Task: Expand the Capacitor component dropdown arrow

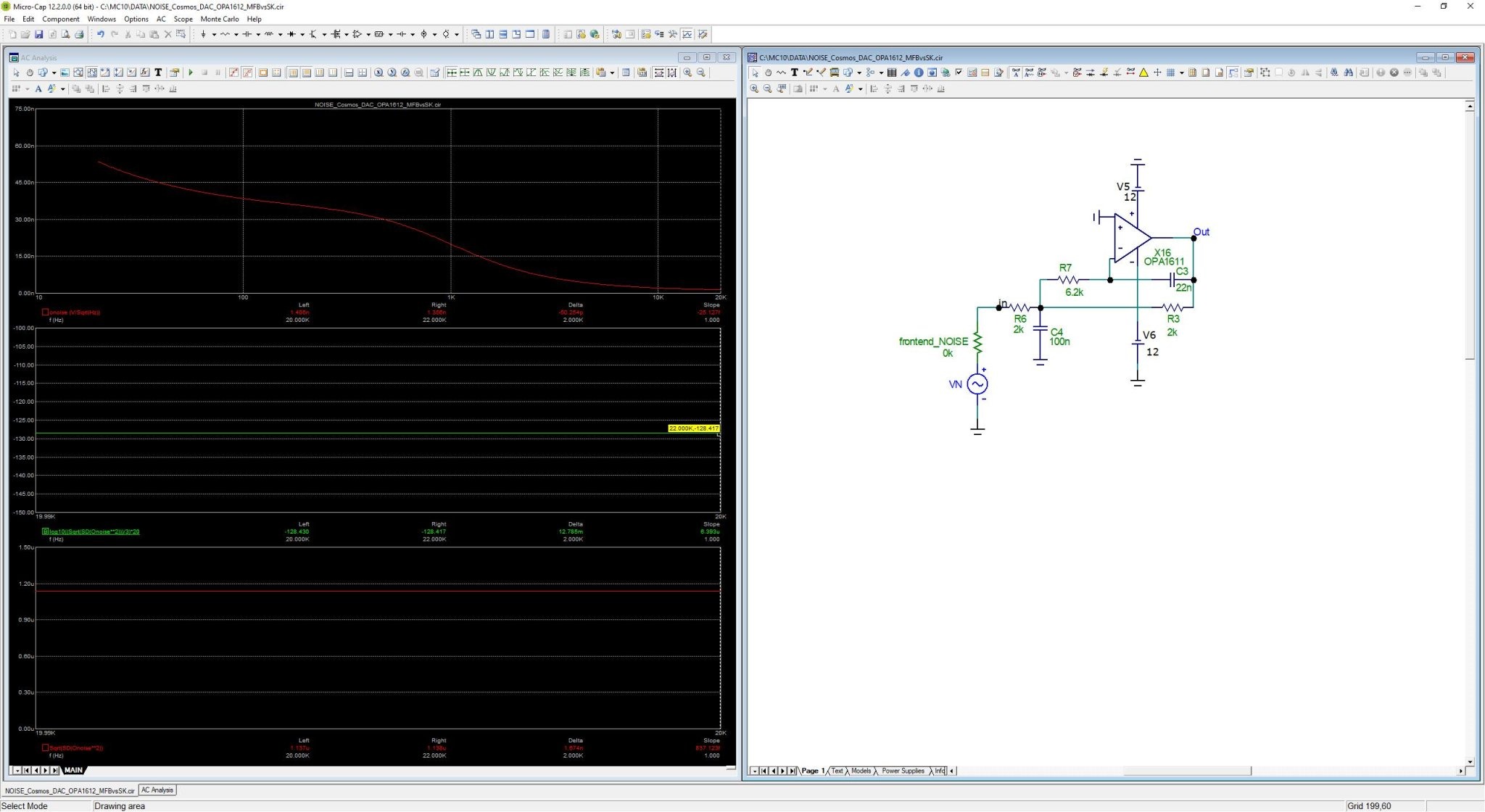Action: click(258, 34)
